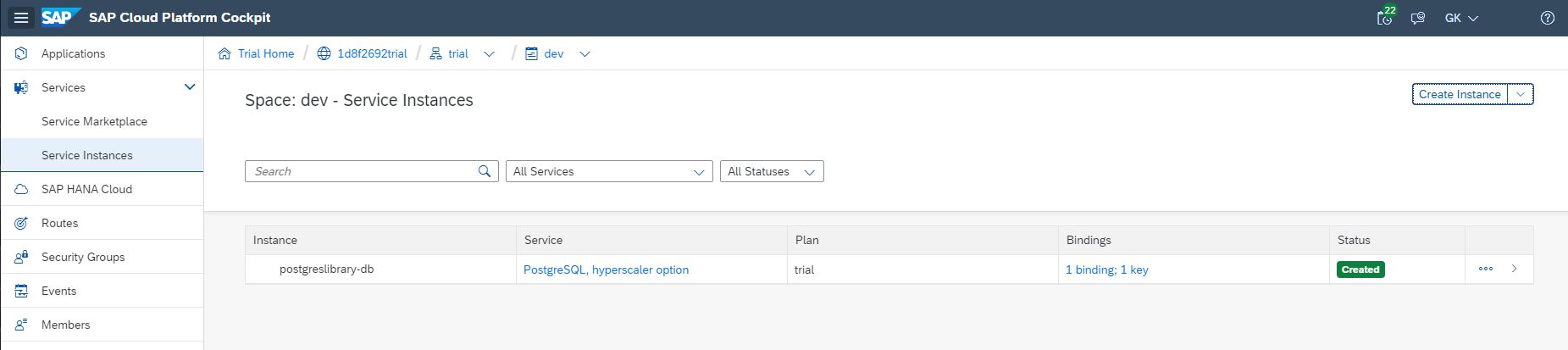Open SAP HANA Cloud in sidebar
The width and height of the screenshot is (1568, 350).
click(x=86, y=189)
